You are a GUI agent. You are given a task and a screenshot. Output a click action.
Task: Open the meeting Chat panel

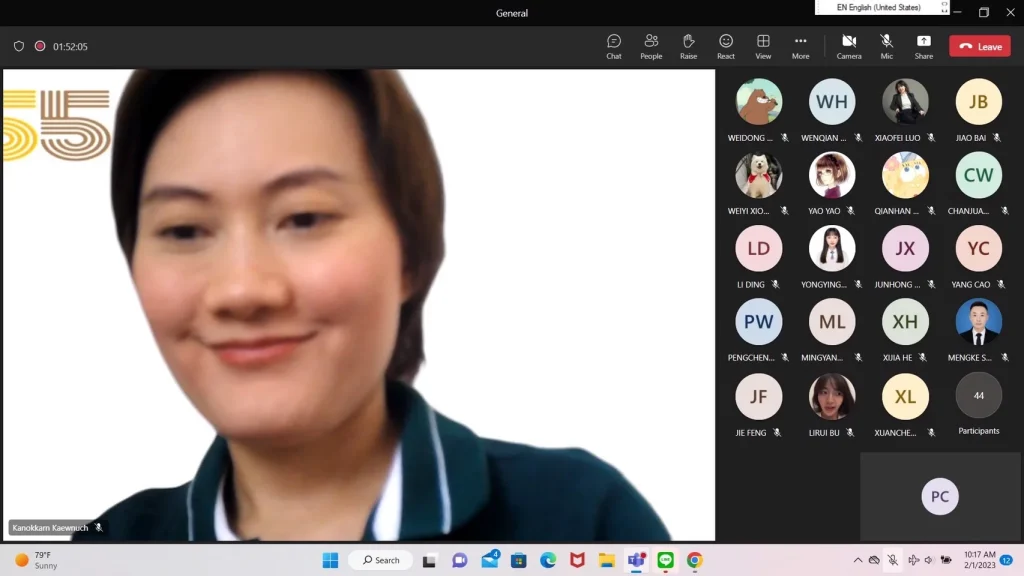[614, 46]
